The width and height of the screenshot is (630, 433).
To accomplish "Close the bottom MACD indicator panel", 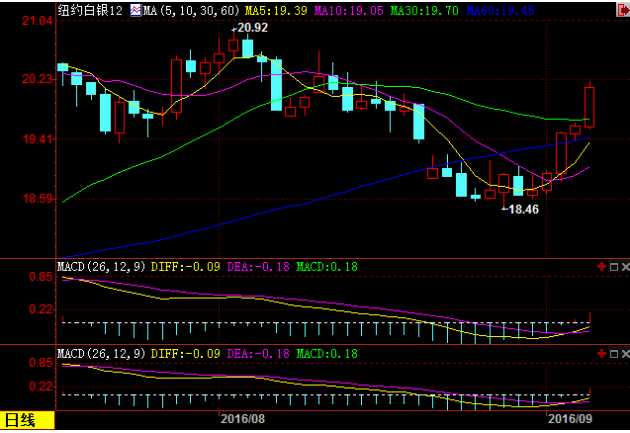I will (626, 353).
